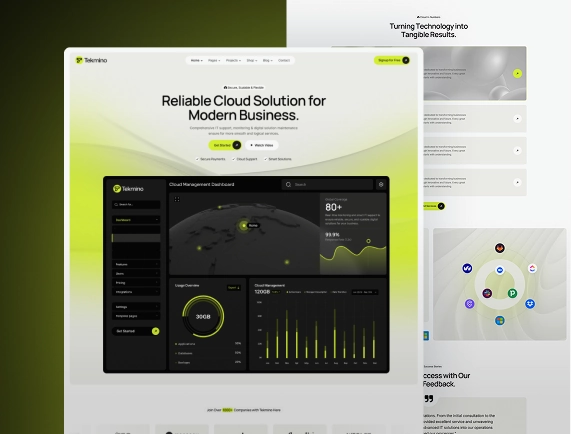Open the Home dropdown in the top navigation
Viewport: 571px width, 434px height.
pyautogui.click(x=197, y=60)
